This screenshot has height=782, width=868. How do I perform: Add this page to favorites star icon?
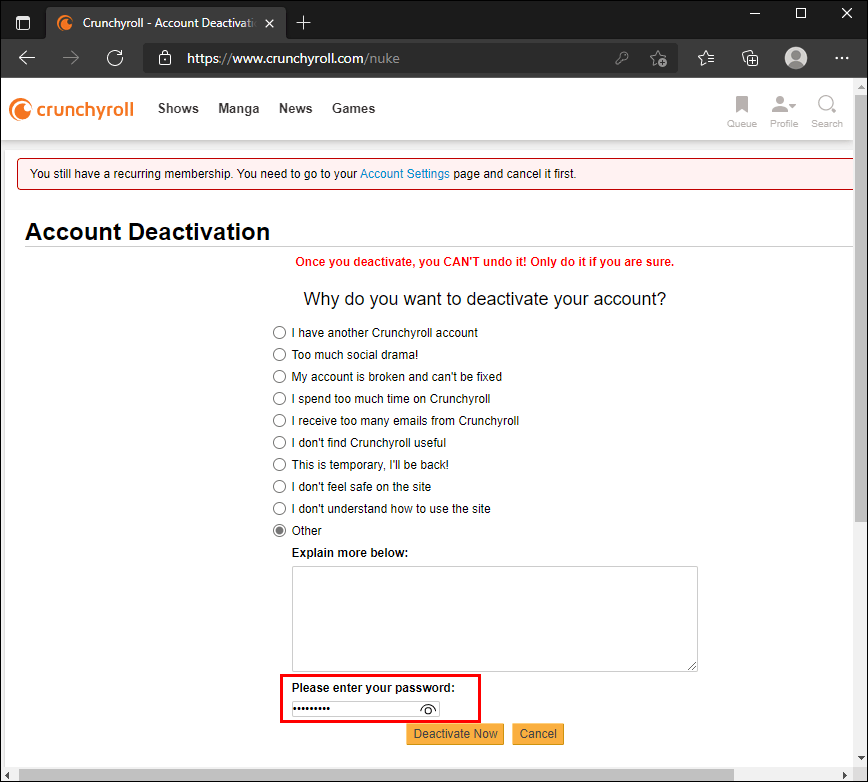[x=658, y=58]
